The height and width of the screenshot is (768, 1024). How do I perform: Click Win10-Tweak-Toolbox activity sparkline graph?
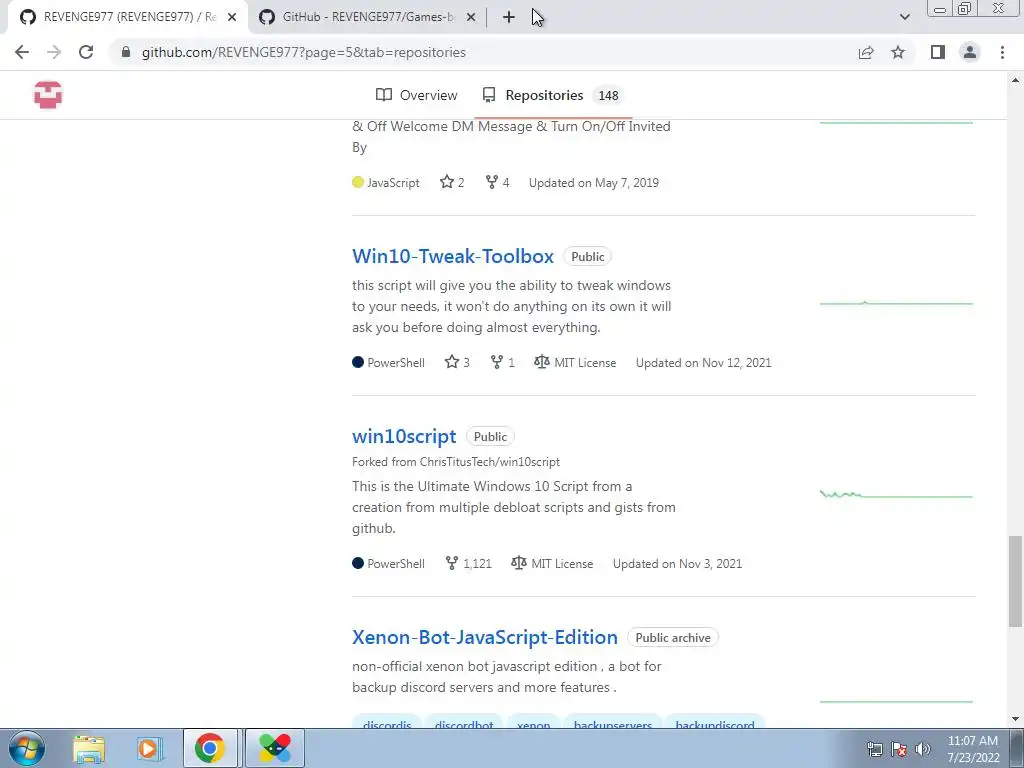point(896,303)
